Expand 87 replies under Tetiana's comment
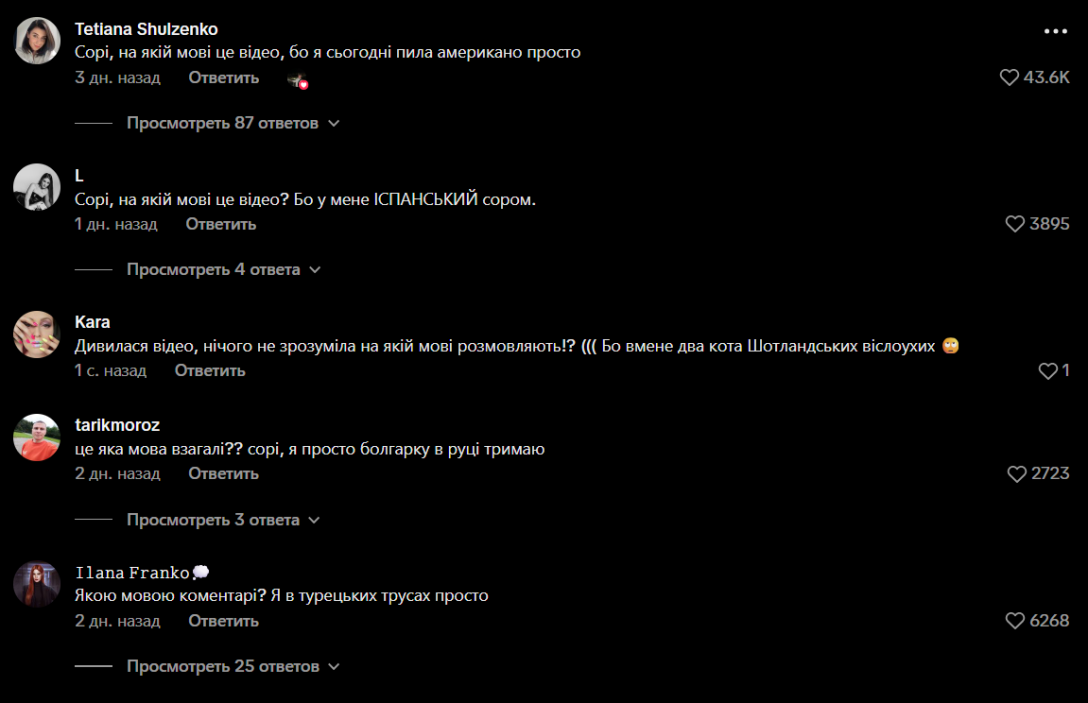Viewport: 1088px width, 703px height. [232, 123]
